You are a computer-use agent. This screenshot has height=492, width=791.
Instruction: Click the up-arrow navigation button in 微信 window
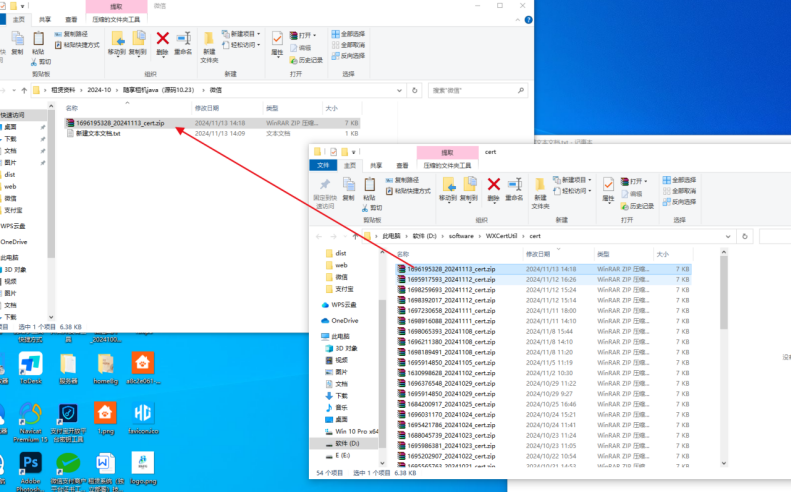[x=24, y=90]
